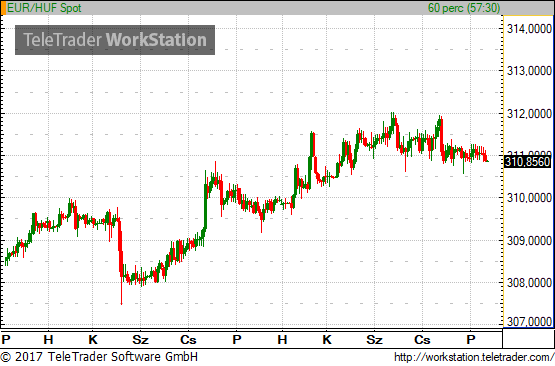This screenshot has height=366, width=555.
Task: Click the first Sz day marker on time axis
Action: (x=140, y=340)
